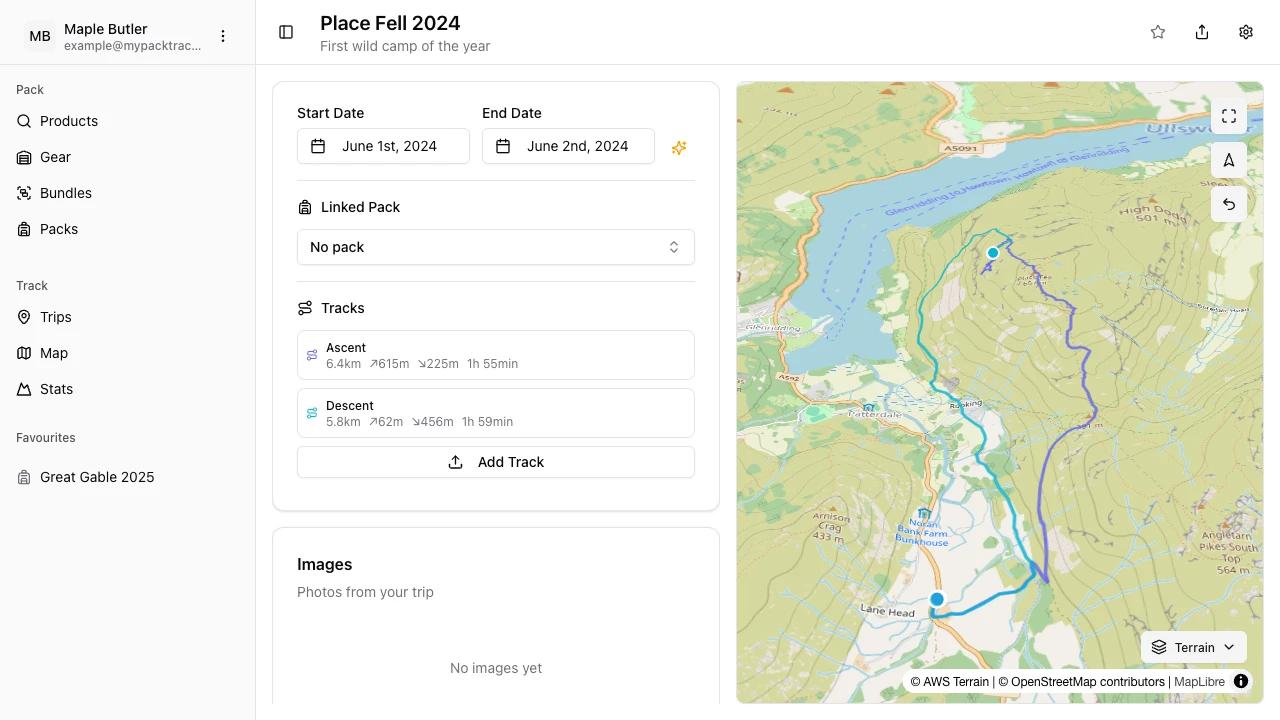Enter fullscreen map view

[1229, 116]
